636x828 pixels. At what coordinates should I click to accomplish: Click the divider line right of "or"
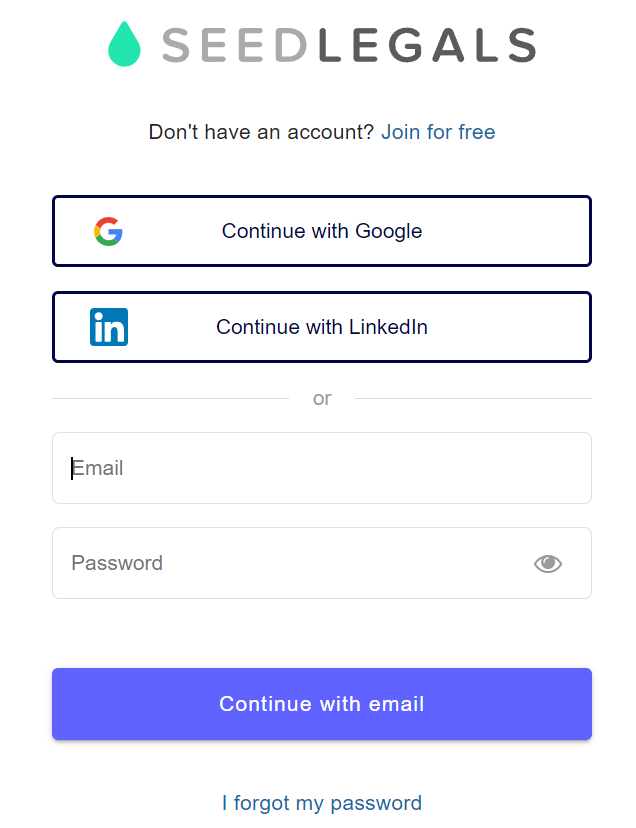coord(473,398)
